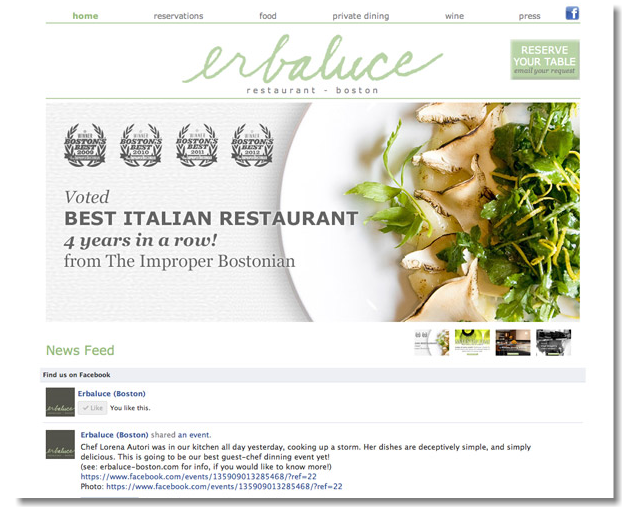The height and width of the screenshot is (511, 636).
Task: Click the Erbaluce avatar next to shared event post
Action: (60, 444)
